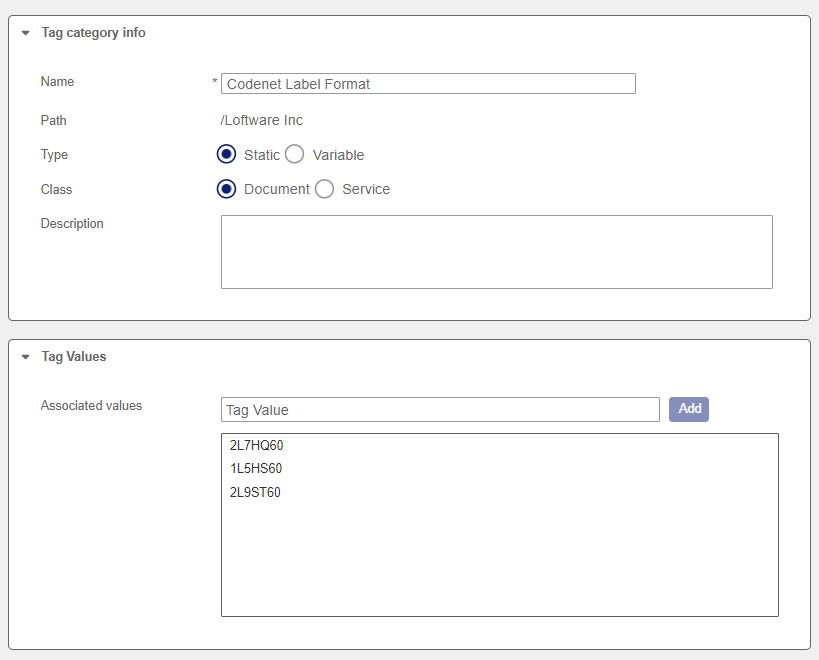The width and height of the screenshot is (819, 660).
Task: Click the collapse arrow beside Tag category info
Action: (x=25, y=33)
